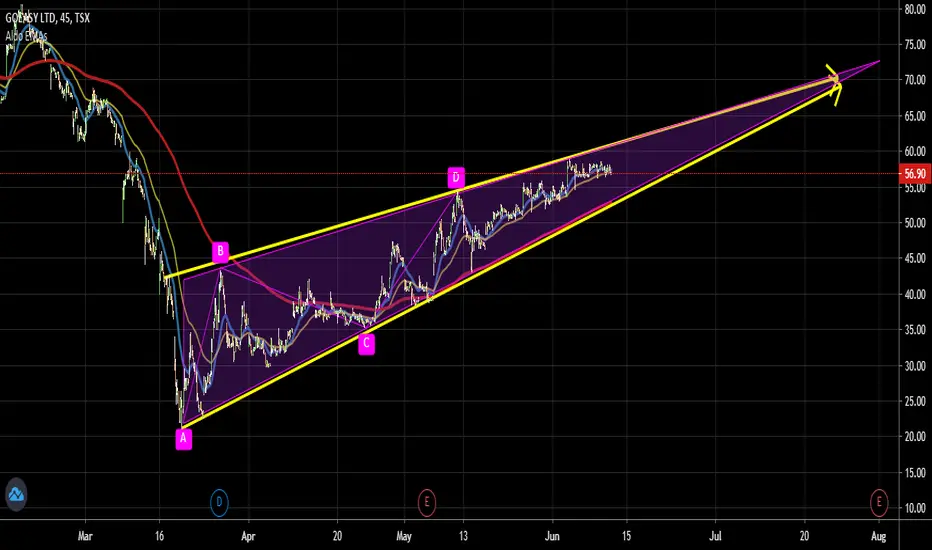Open the earnings E marker near May
Screen dimensions: 932x550
tap(426, 502)
